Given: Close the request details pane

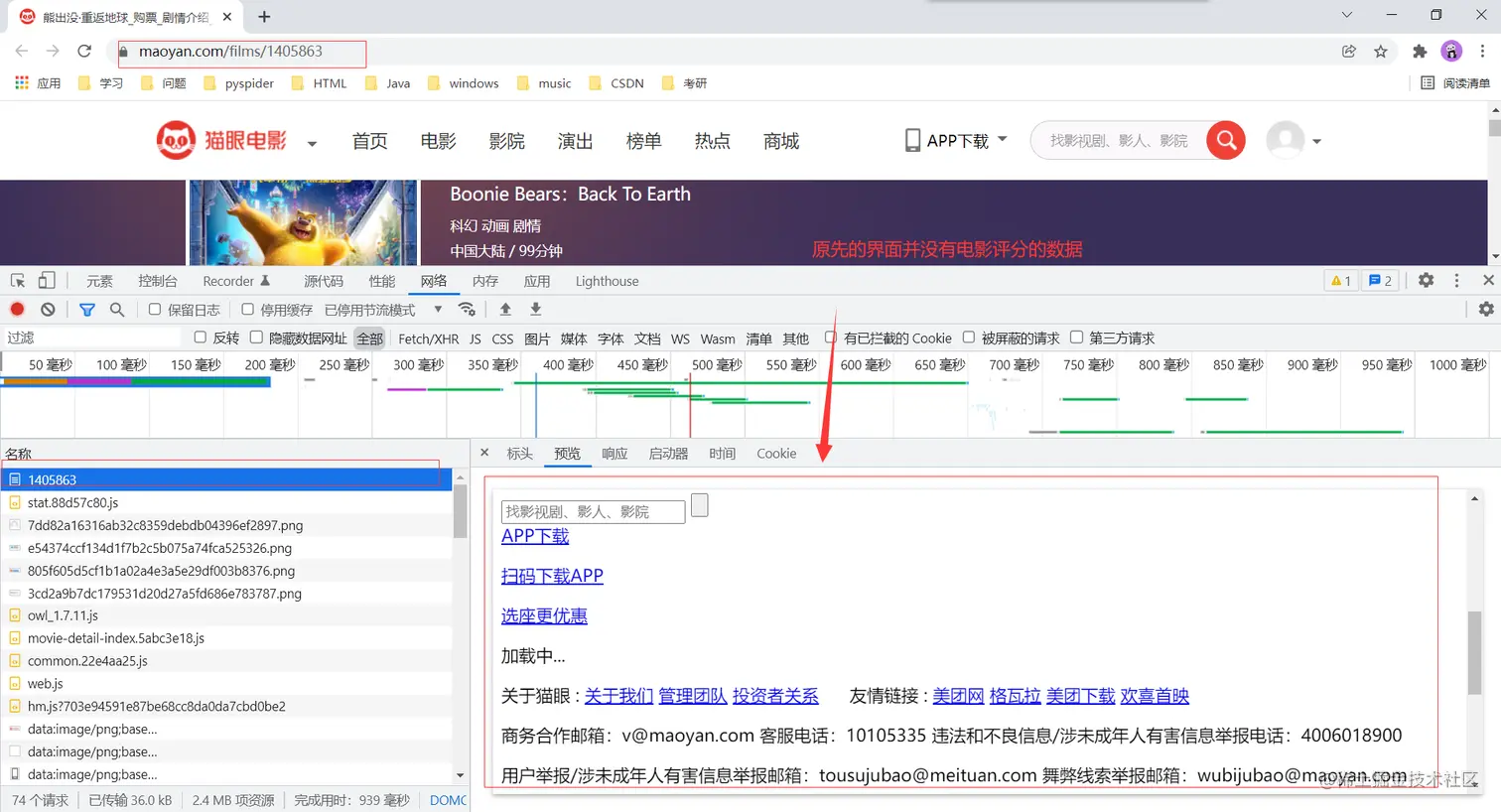Looking at the screenshot, I should tap(484, 453).
